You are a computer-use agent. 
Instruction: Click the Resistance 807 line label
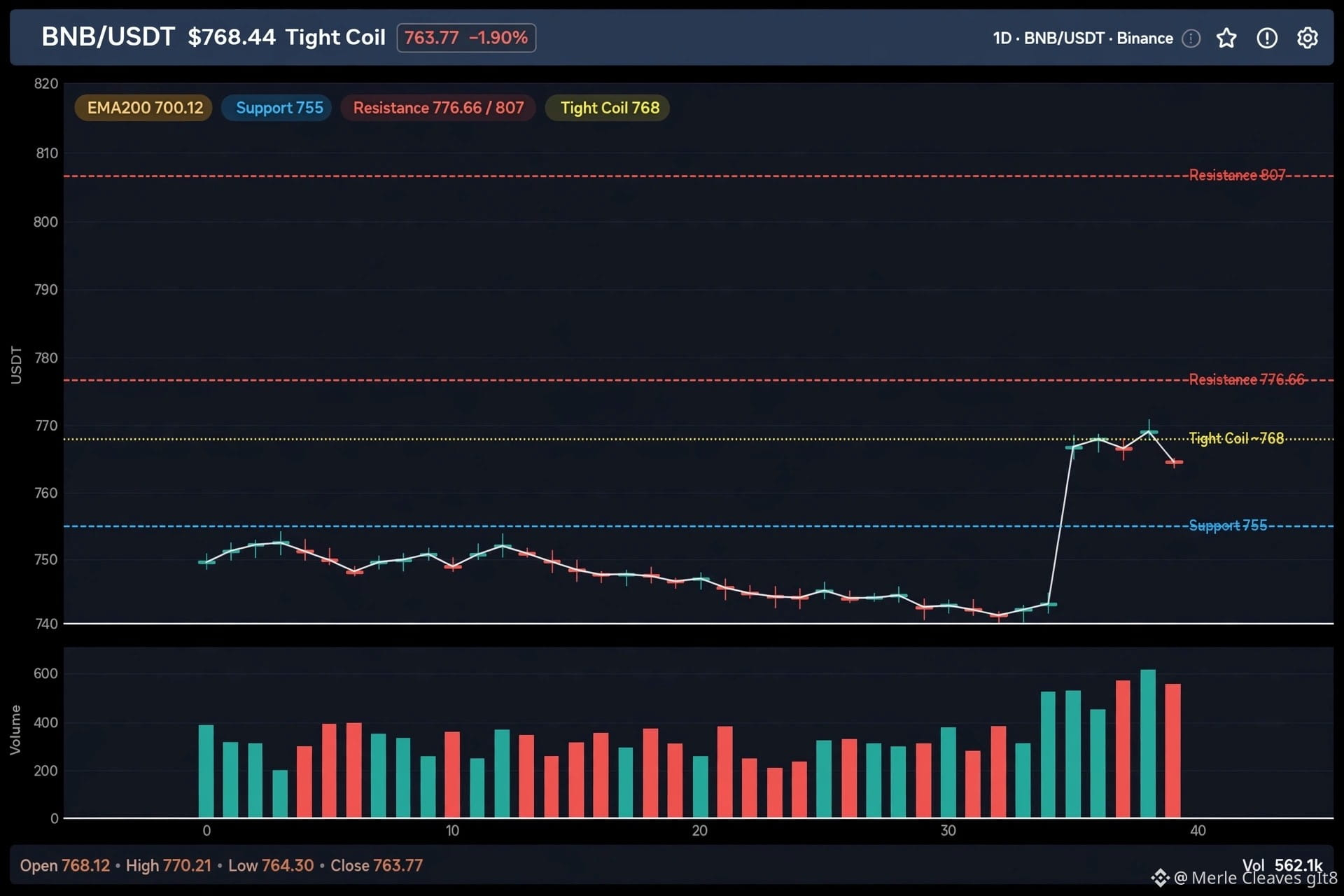tap(1237, 175)
